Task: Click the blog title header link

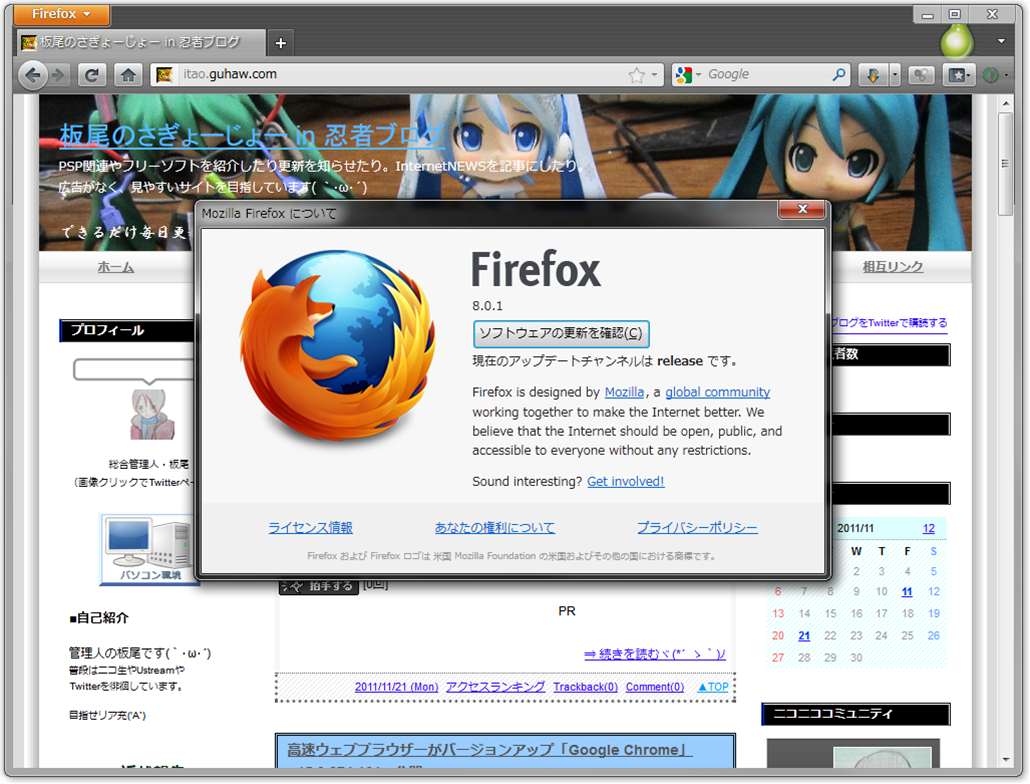Action: (x=252, y=135)
